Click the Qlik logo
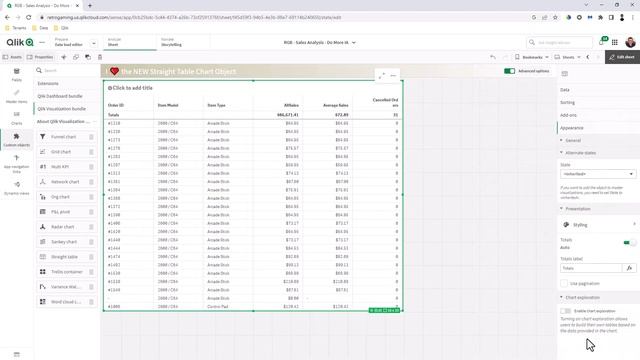640x360 pixels. [20, 42]
